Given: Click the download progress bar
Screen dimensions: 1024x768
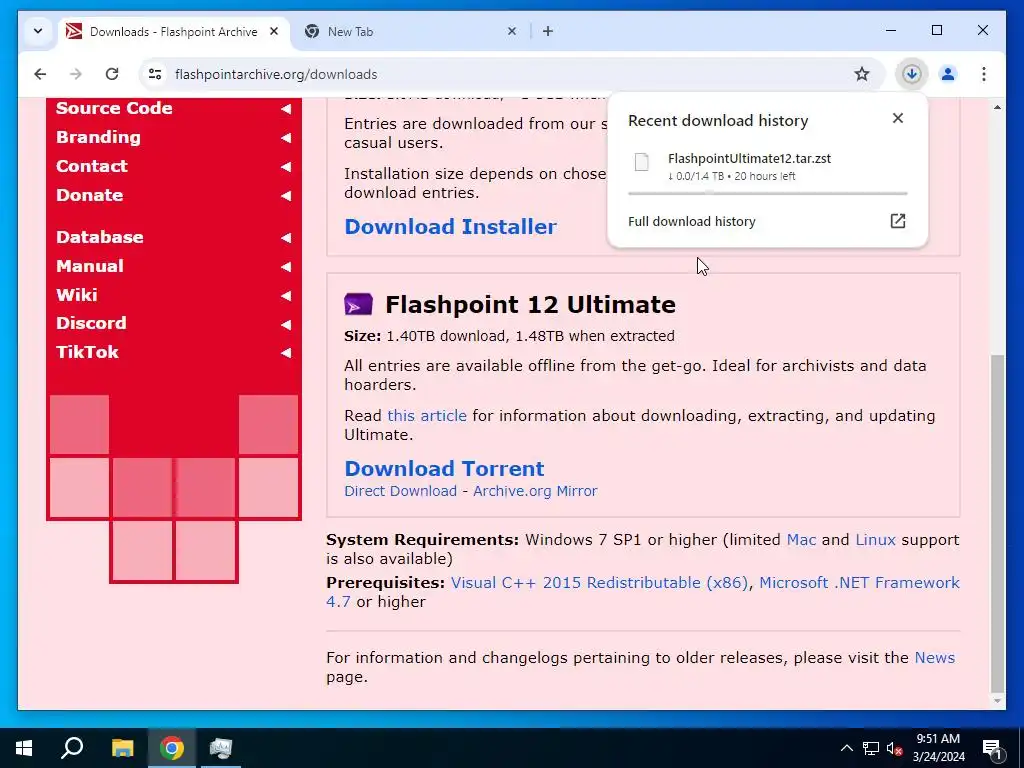Looking at the screenshot, I should (767, 193).
